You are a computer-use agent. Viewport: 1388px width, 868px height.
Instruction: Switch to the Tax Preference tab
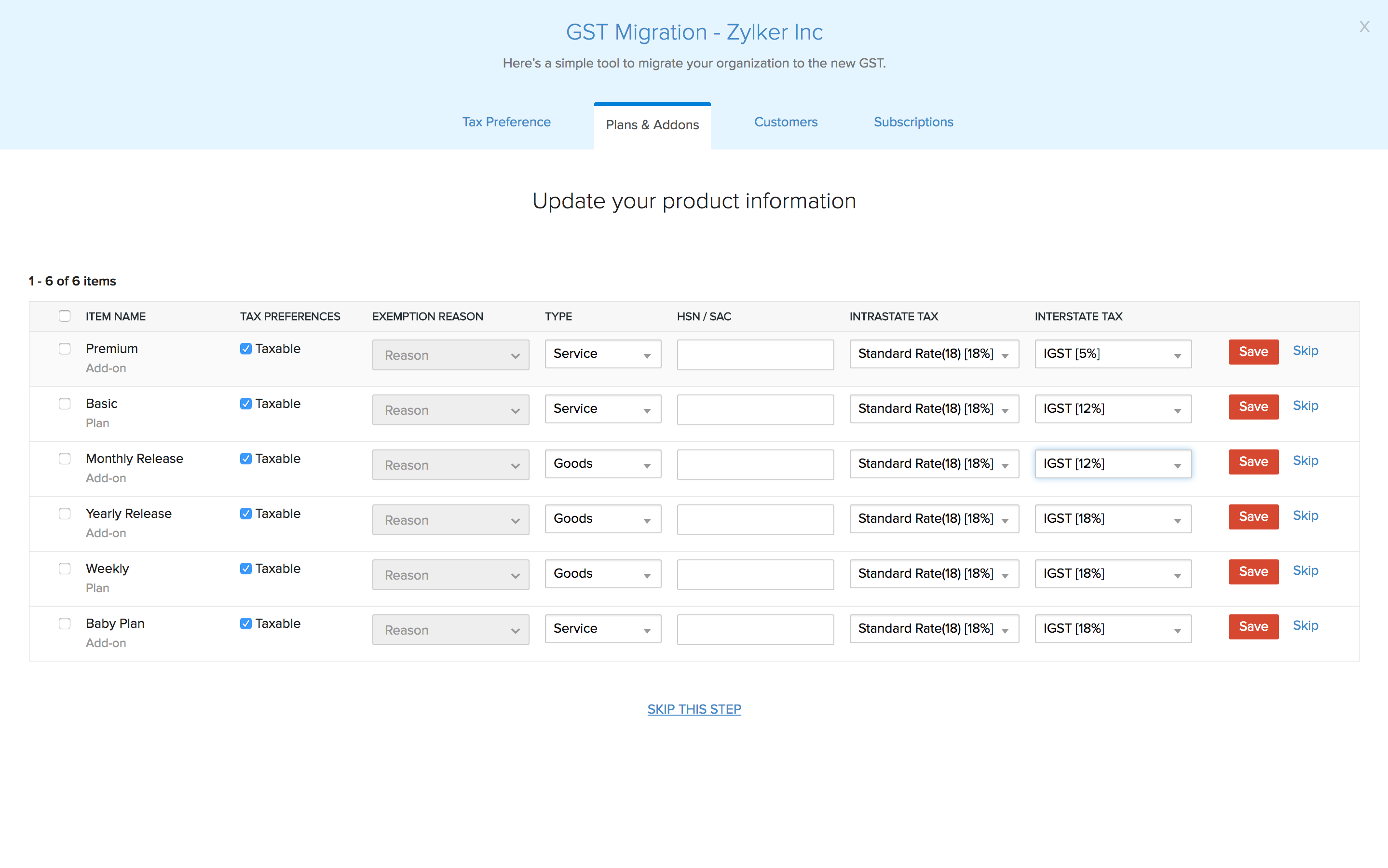[506, 122]
